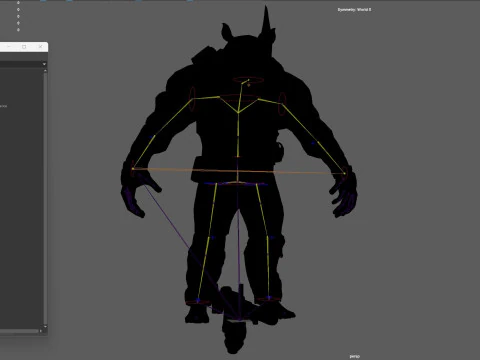Select the rig's screen-right shoulder ring control
This screenshot has width=480, height=360.
[x=282, y=104]
